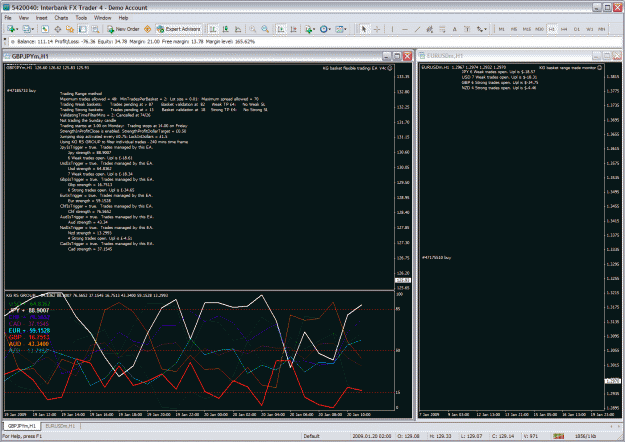The width and height of the screenshot is (625, 442).
Task: Switch to GBPJPYm,H1 bottom tab
Action: point(22,426)
